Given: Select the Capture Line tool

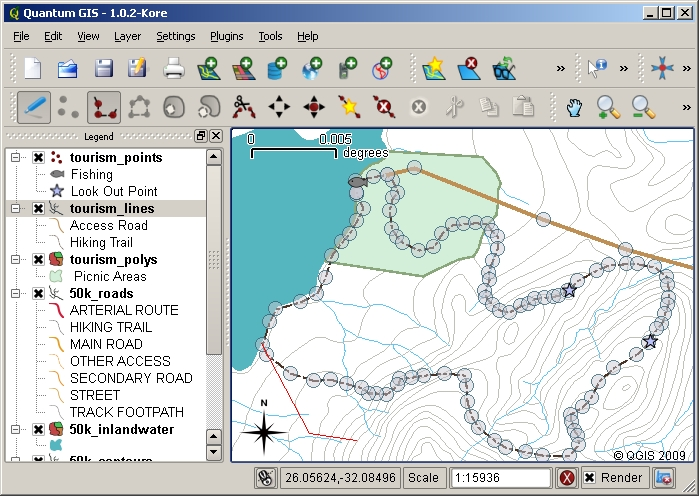Looking at the screenshot, I should click(103, 106).
